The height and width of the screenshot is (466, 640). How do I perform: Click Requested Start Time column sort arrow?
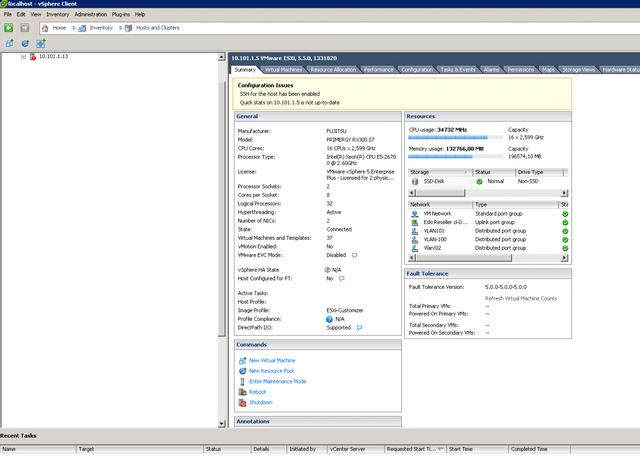(x=441, y=449)
